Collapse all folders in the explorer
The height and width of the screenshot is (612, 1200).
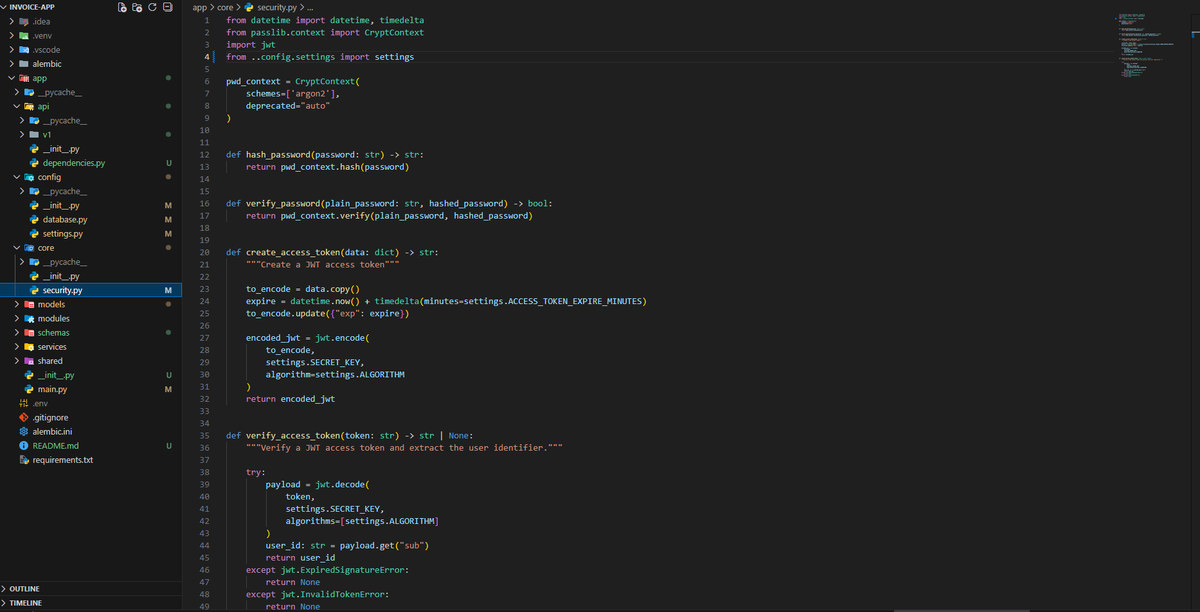(x=167, y=7)
